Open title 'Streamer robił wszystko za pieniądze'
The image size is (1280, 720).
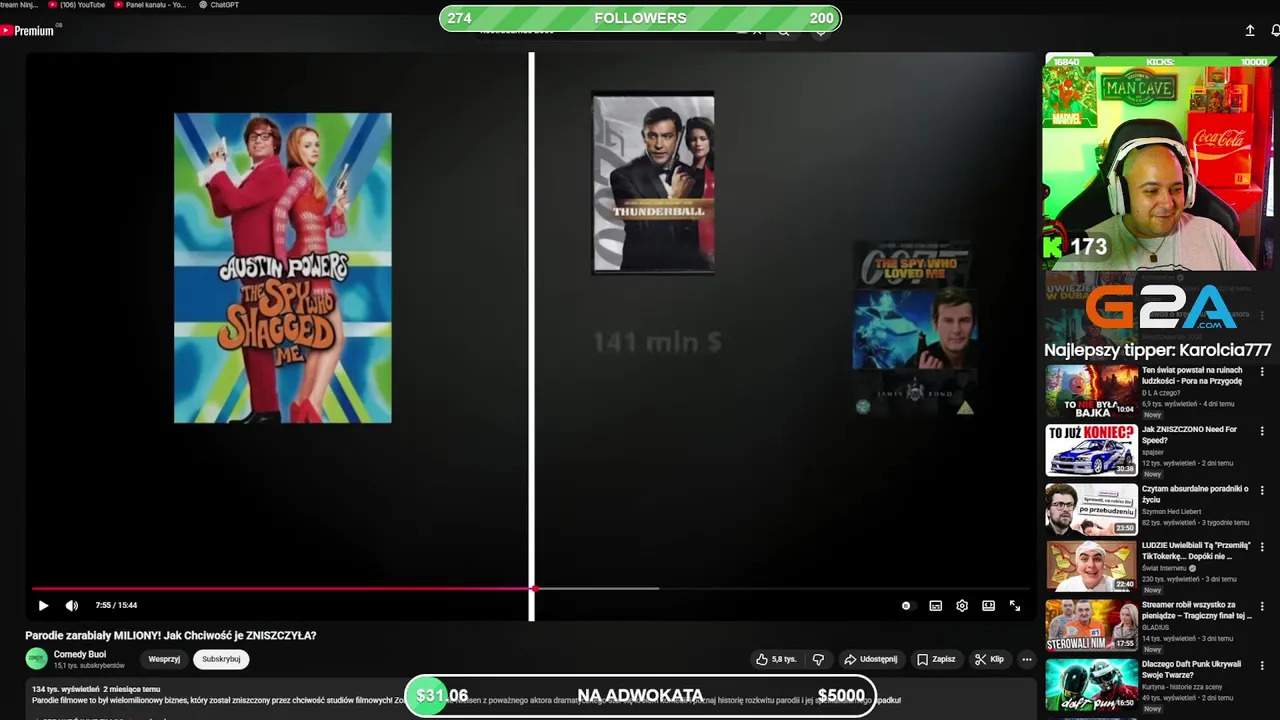(x=1196, y=610)
